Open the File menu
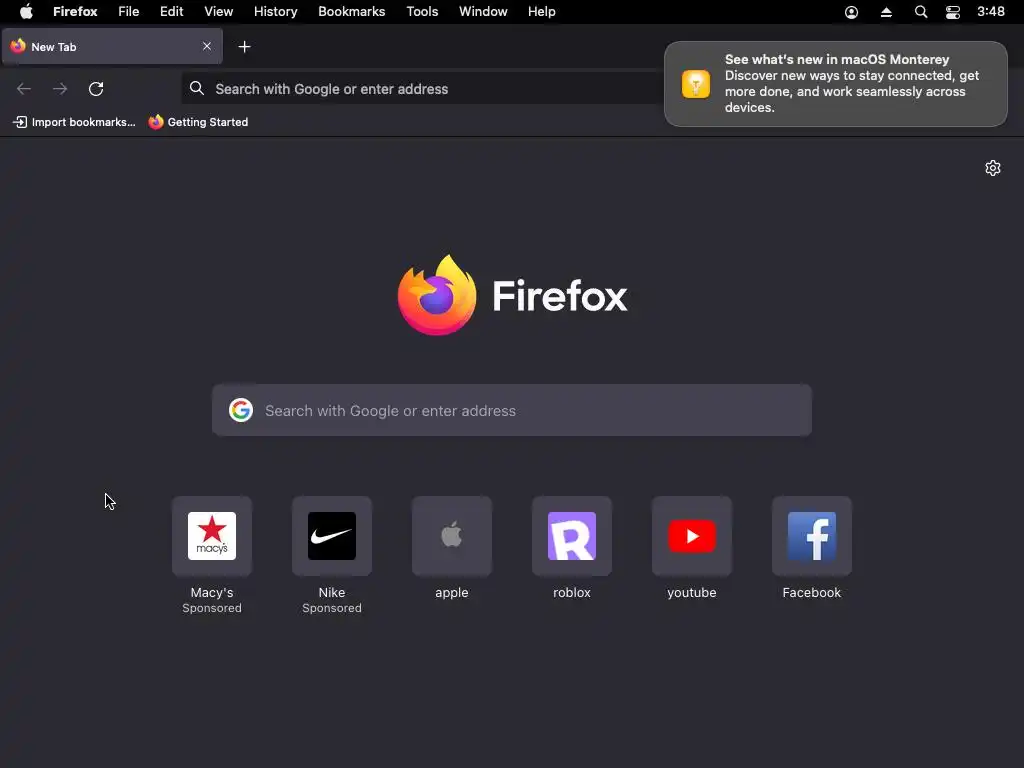Screen dimensions: 1024x768 129,11
